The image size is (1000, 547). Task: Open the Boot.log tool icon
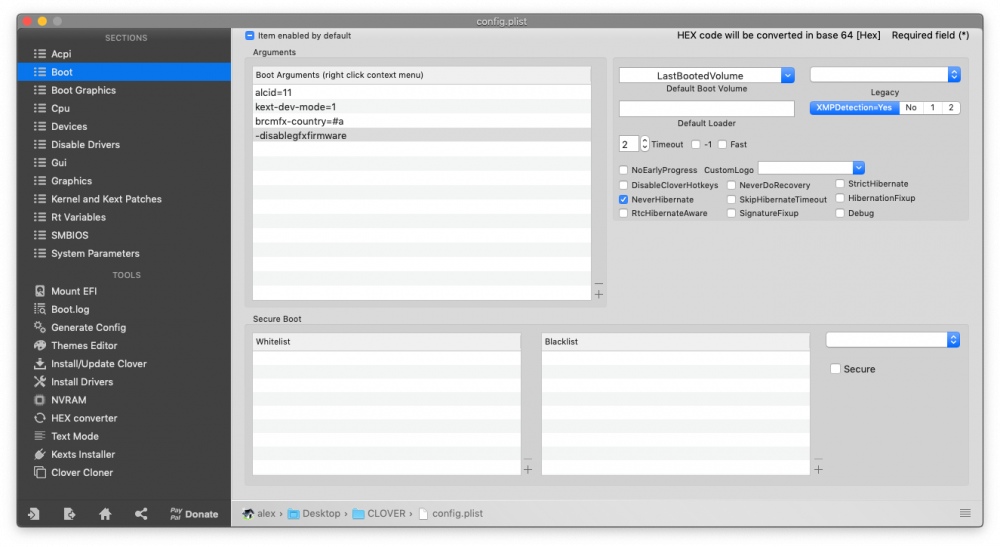coord(40,309)
